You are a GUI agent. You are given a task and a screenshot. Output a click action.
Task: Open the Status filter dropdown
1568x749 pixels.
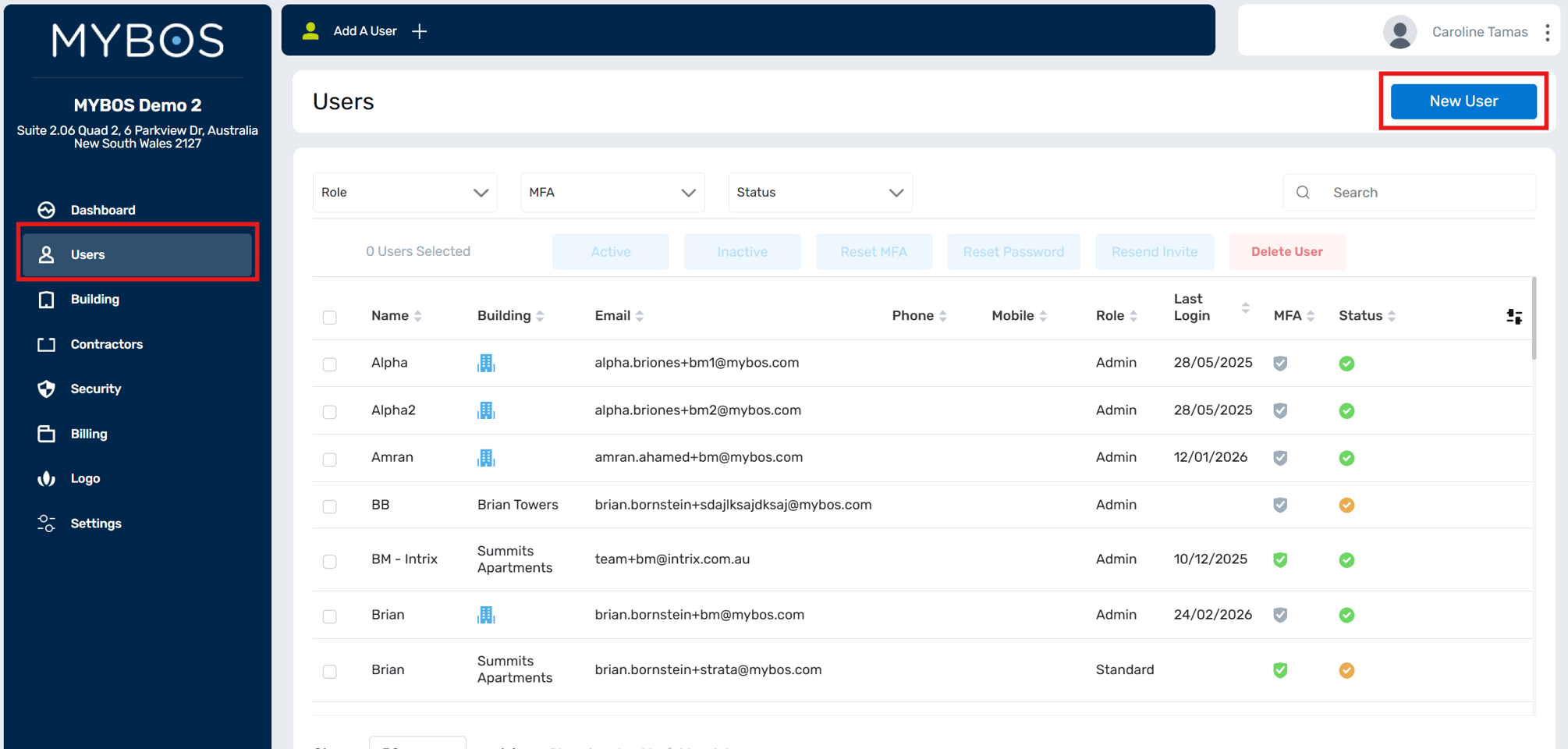click(820, 193)
